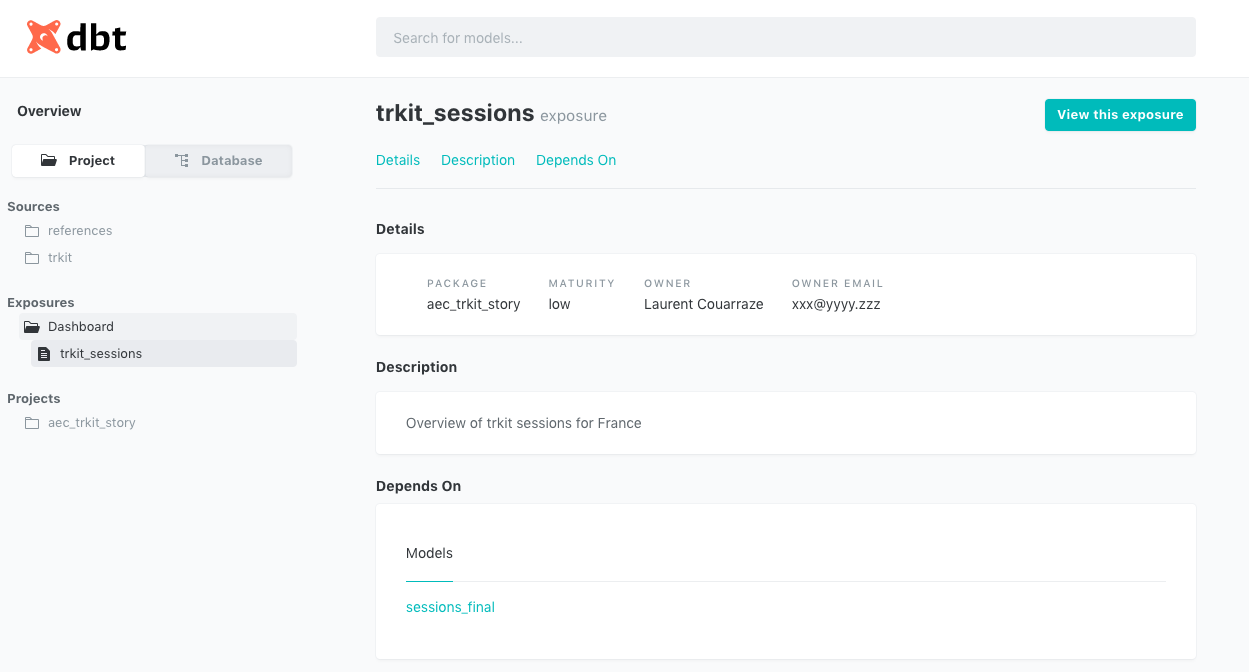
Task: Switch to the Project view toggle
Action: pos(79,161)
